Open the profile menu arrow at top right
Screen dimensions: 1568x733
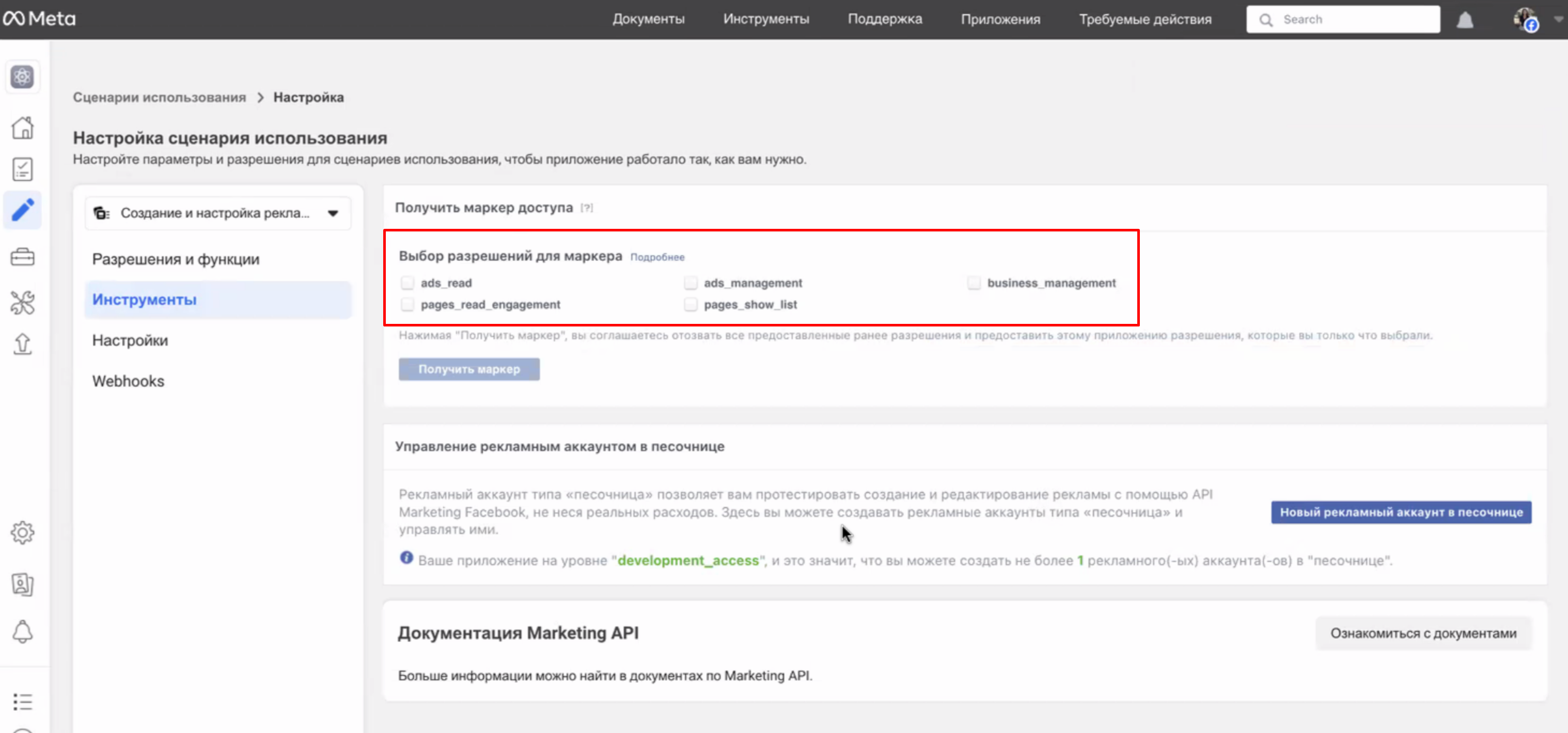pyautogui.click(x=1558, y=20)
